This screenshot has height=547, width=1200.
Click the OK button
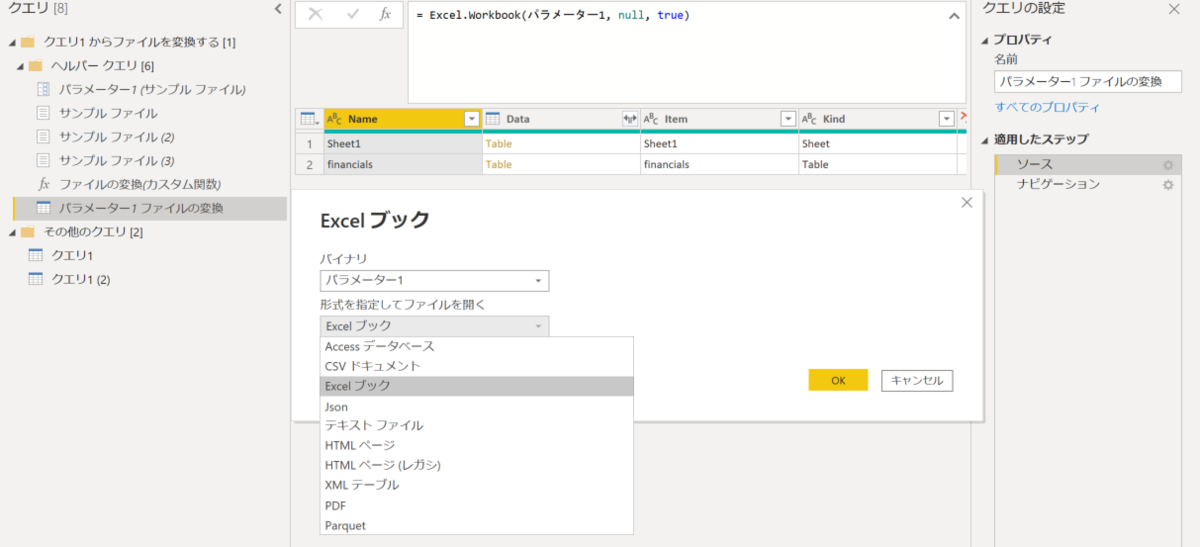tap(838, 380)
